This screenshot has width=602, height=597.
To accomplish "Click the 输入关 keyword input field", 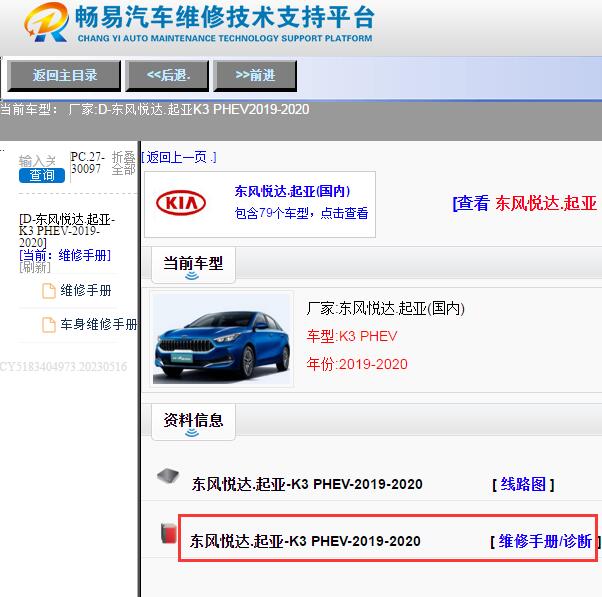I will click(x=38, y=160).
